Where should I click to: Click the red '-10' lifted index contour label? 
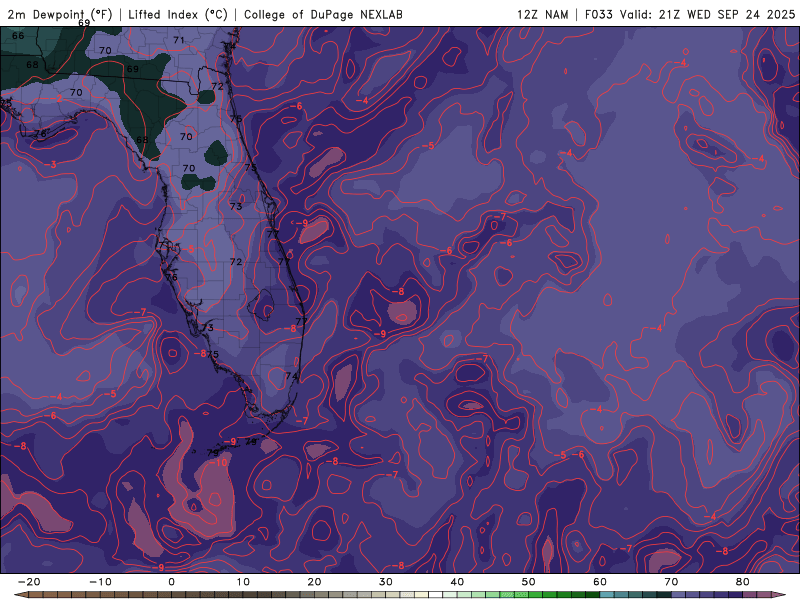click(219, 462)
